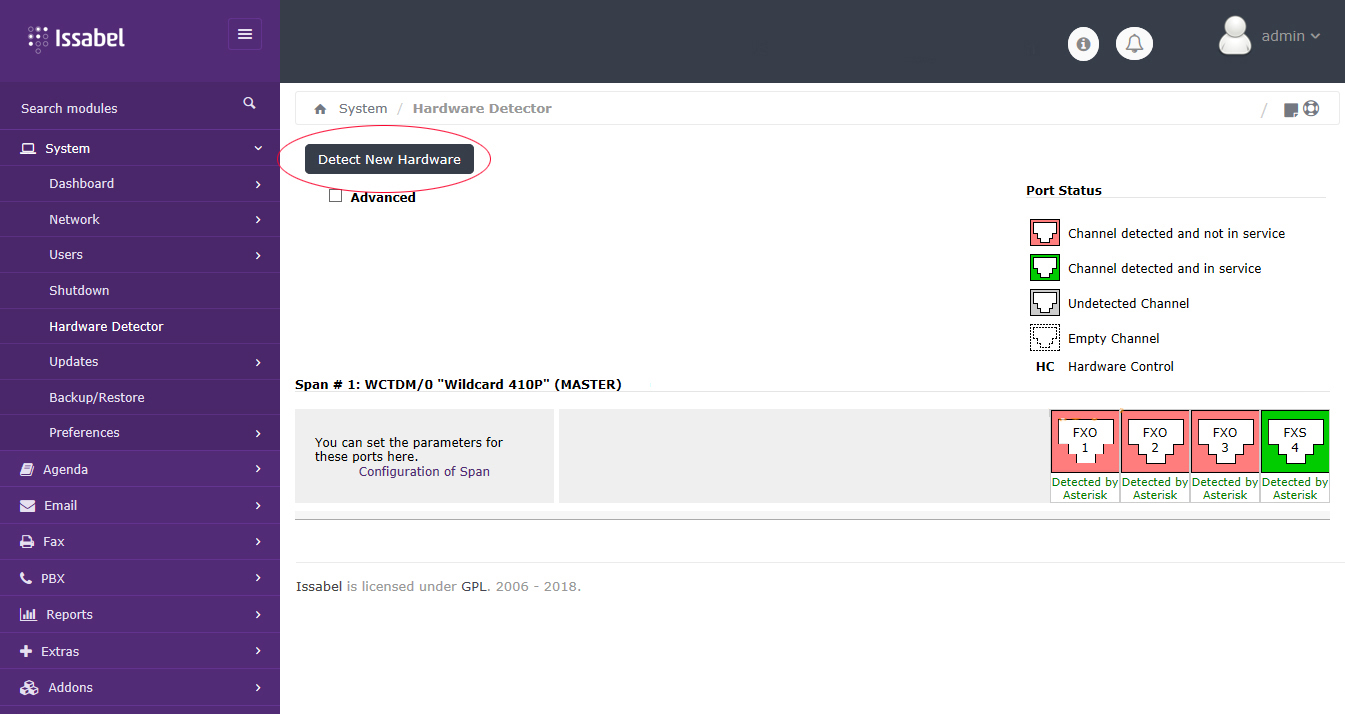Viewport: 1345px width, 714px height.
Task: Click the Fax printer icon
Action: (27, 542)
